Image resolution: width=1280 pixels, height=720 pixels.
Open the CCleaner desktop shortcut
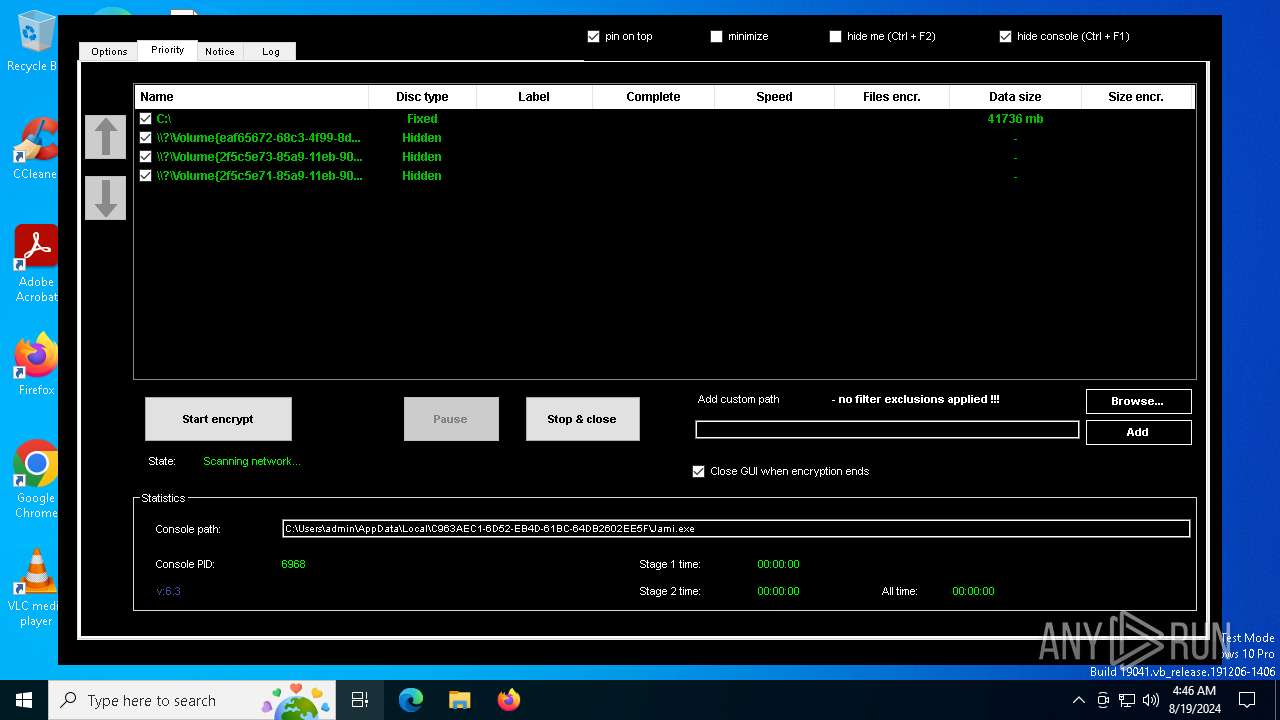tap(34, 149)
